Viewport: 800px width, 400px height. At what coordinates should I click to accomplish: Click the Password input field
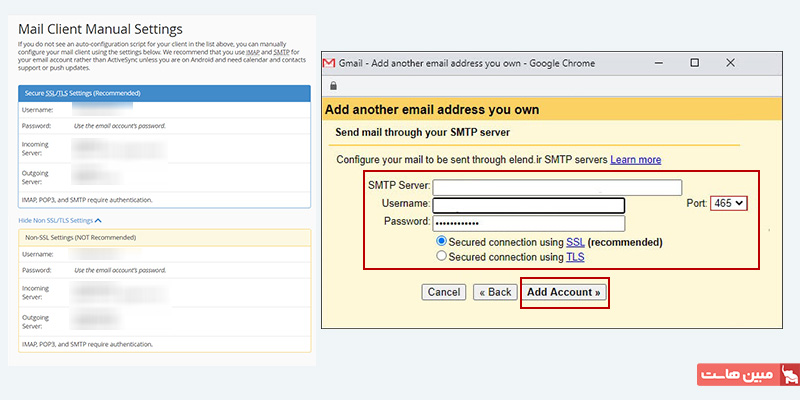(529, 223)
